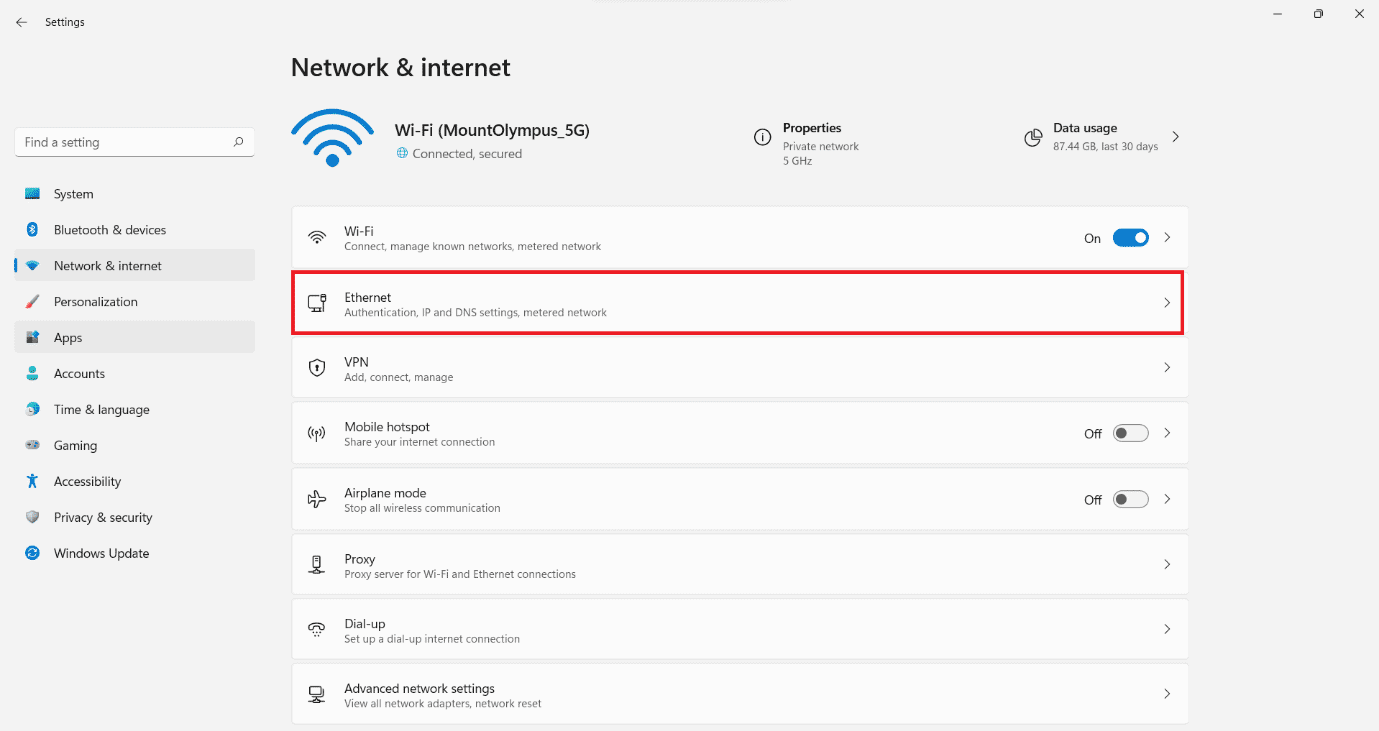Turn off the Wi-Fi toggle
Screen dimensions: 1379x731
tap(1131, 238)
